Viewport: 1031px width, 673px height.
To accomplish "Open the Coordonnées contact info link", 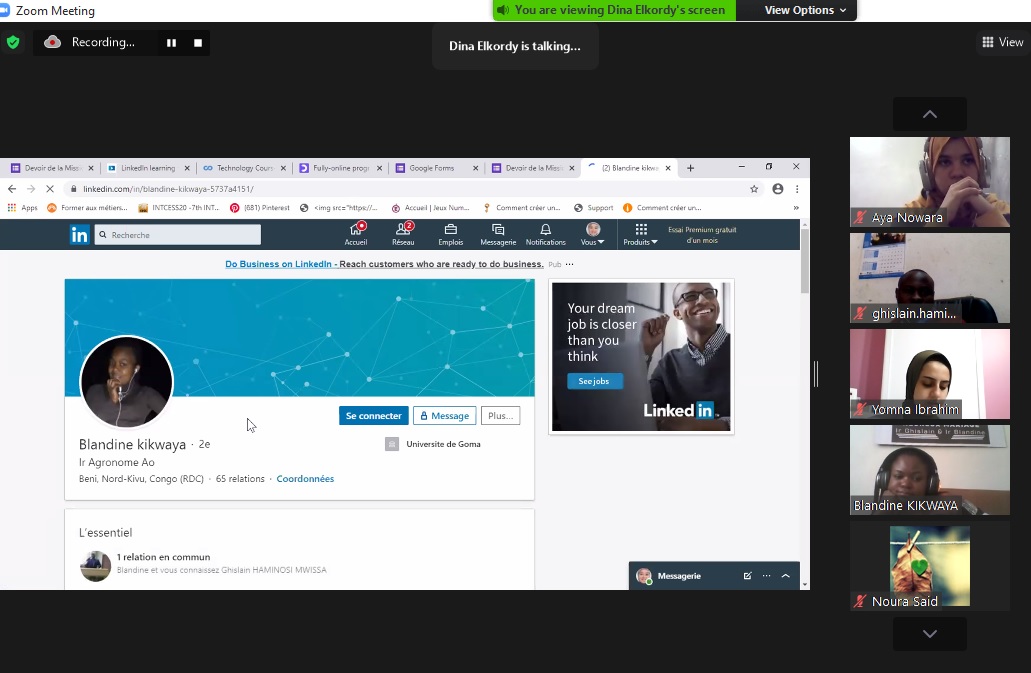I will coord(305,479).
